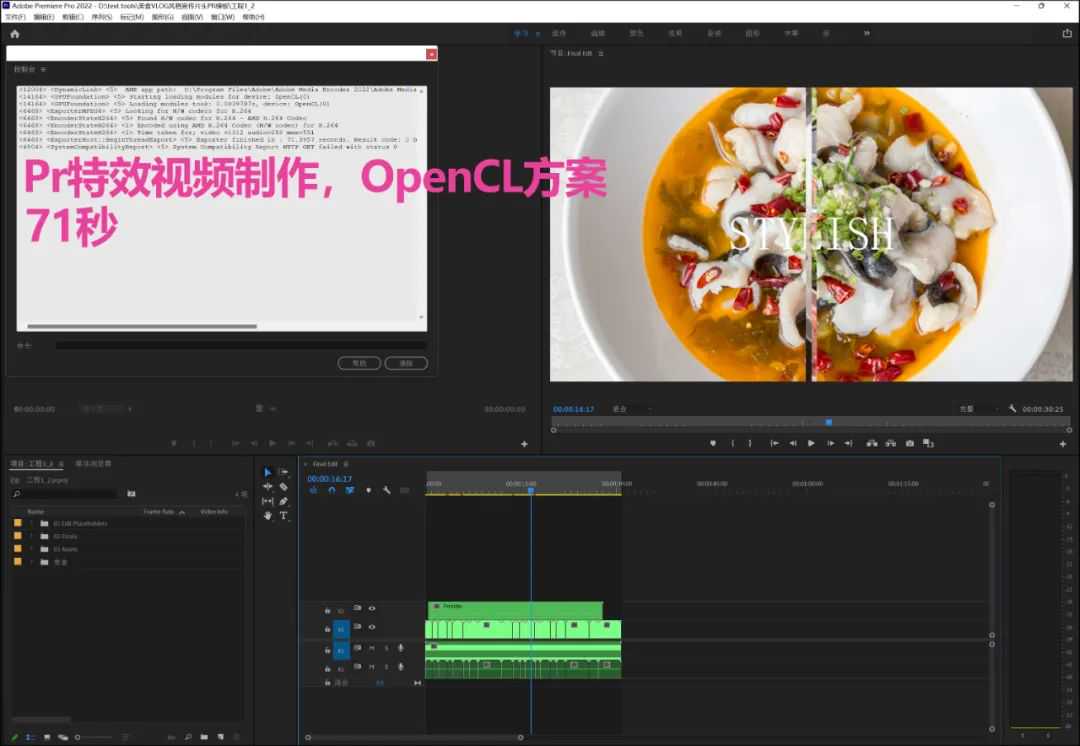Open the 文件(F) menu

point(15,17)
